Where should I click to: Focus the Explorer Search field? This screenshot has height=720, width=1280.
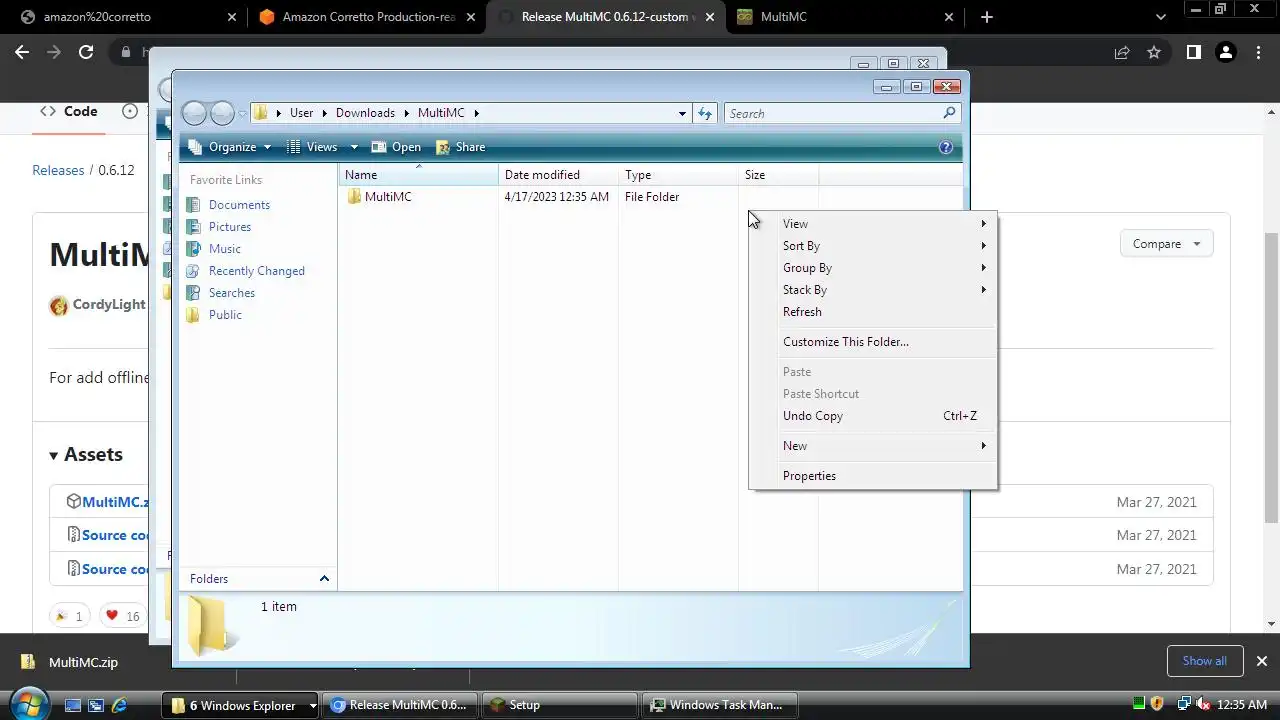[x=834, y=114]
